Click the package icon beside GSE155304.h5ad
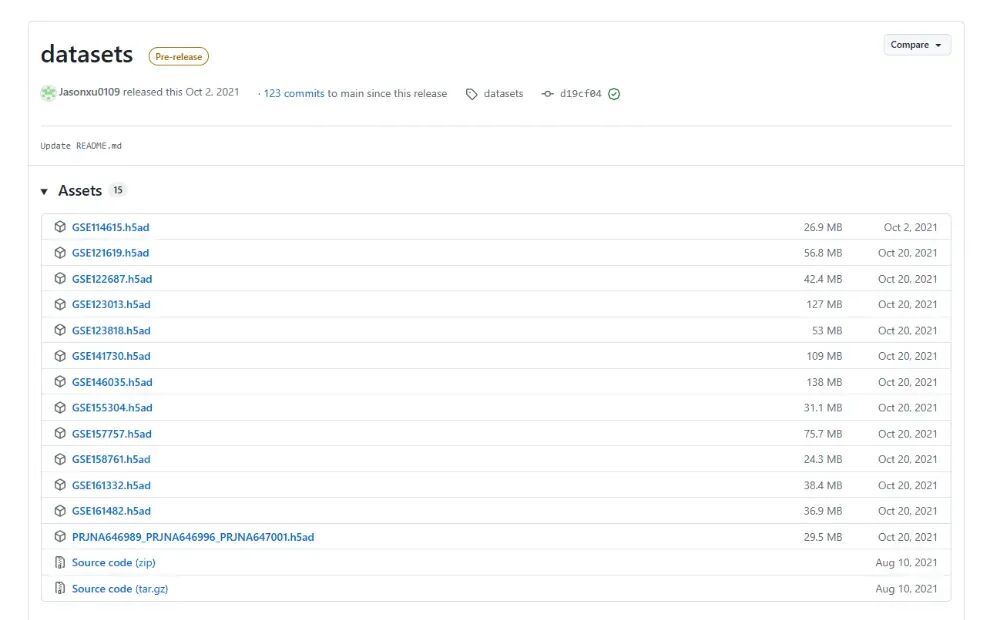This screenshot has height=620, width=1000. click(60, 408)
